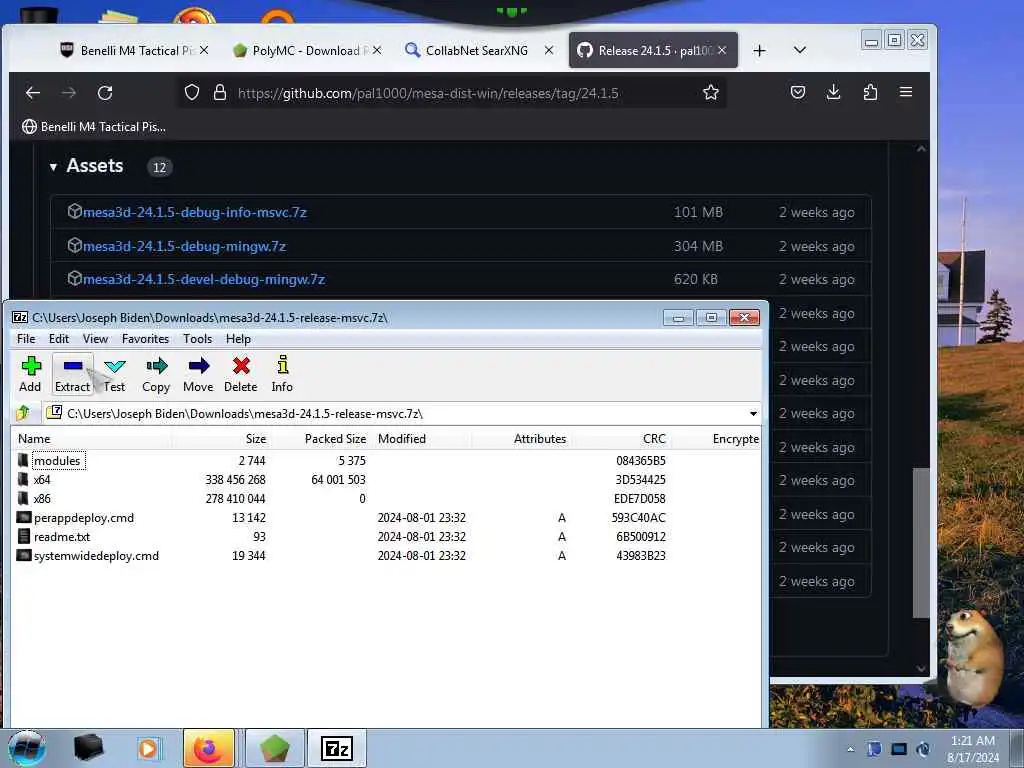This screenshot has width=1024, height=768.
Task: Select the systemwidedeploy.cmd file name
Action: pyautogui.click(x=96, y=556)
